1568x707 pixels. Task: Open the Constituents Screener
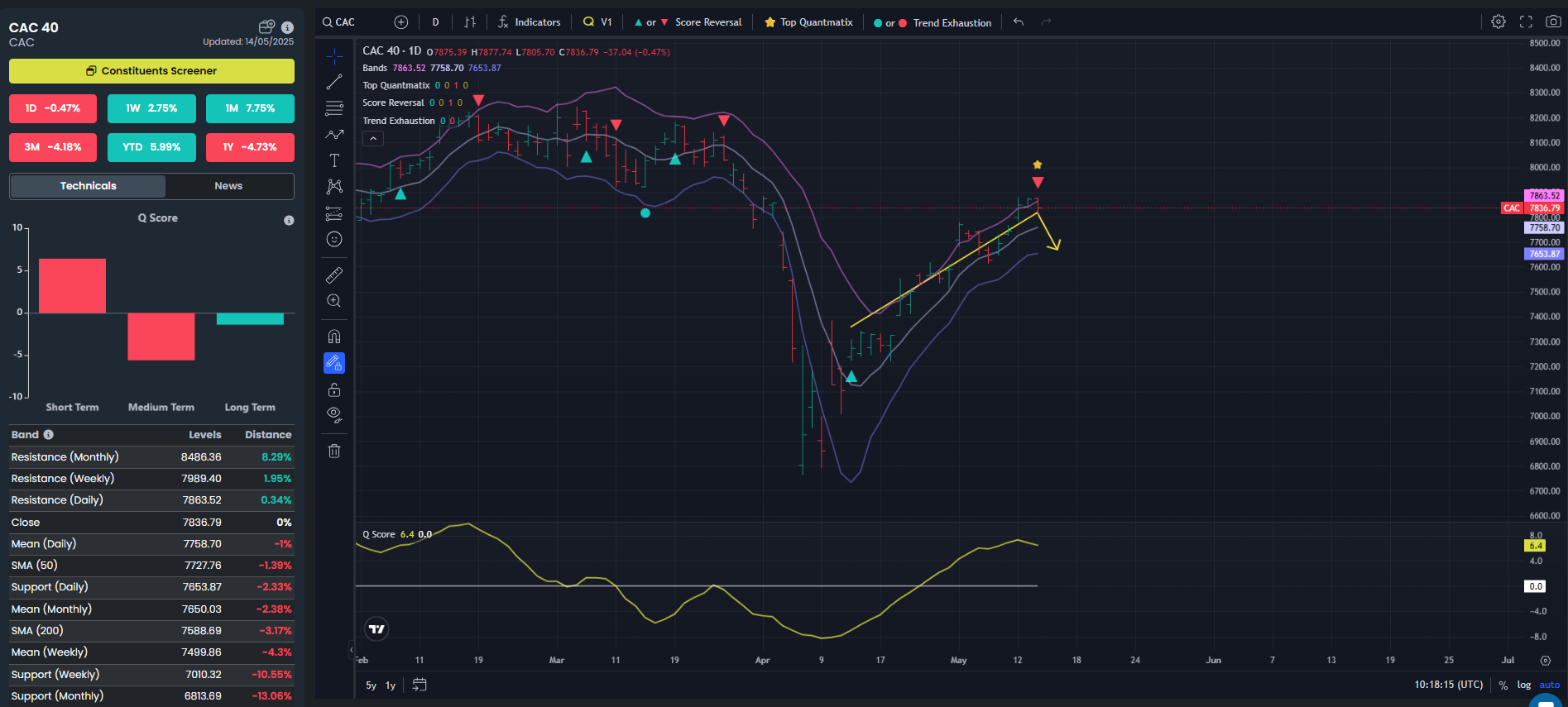(x=151, y=71)
